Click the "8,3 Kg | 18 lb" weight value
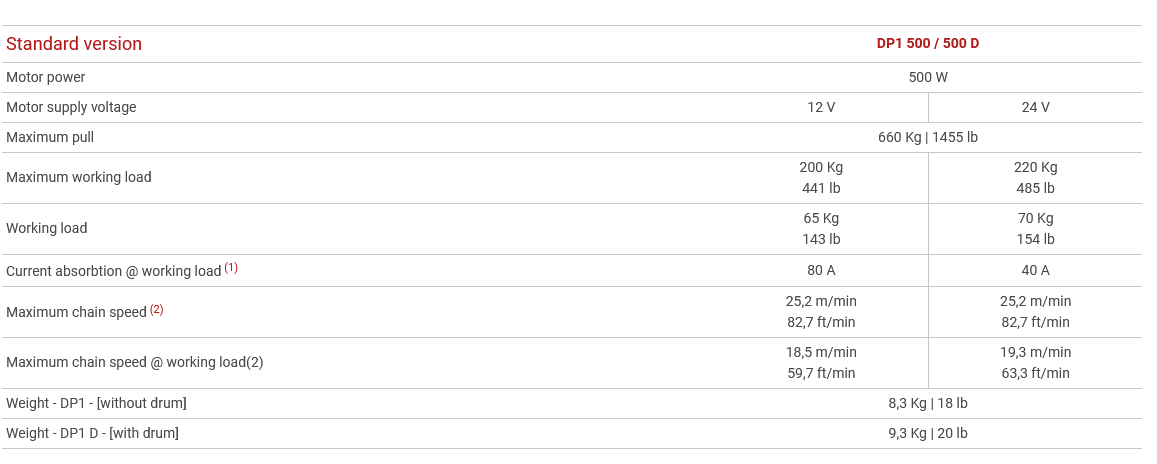Viewport: 1157px width, 464px height. click(x=928, y=403)
